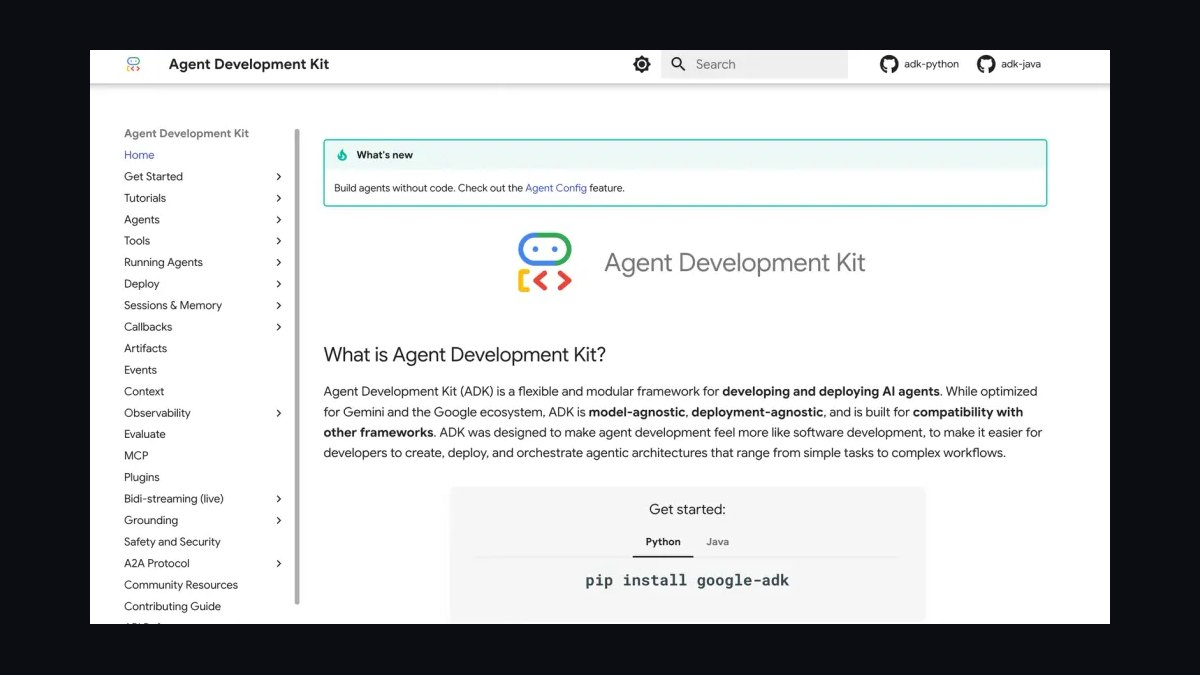Open the Context sidebar link
Viewport: 1200px width, 675px height.
tap(144, 392)
